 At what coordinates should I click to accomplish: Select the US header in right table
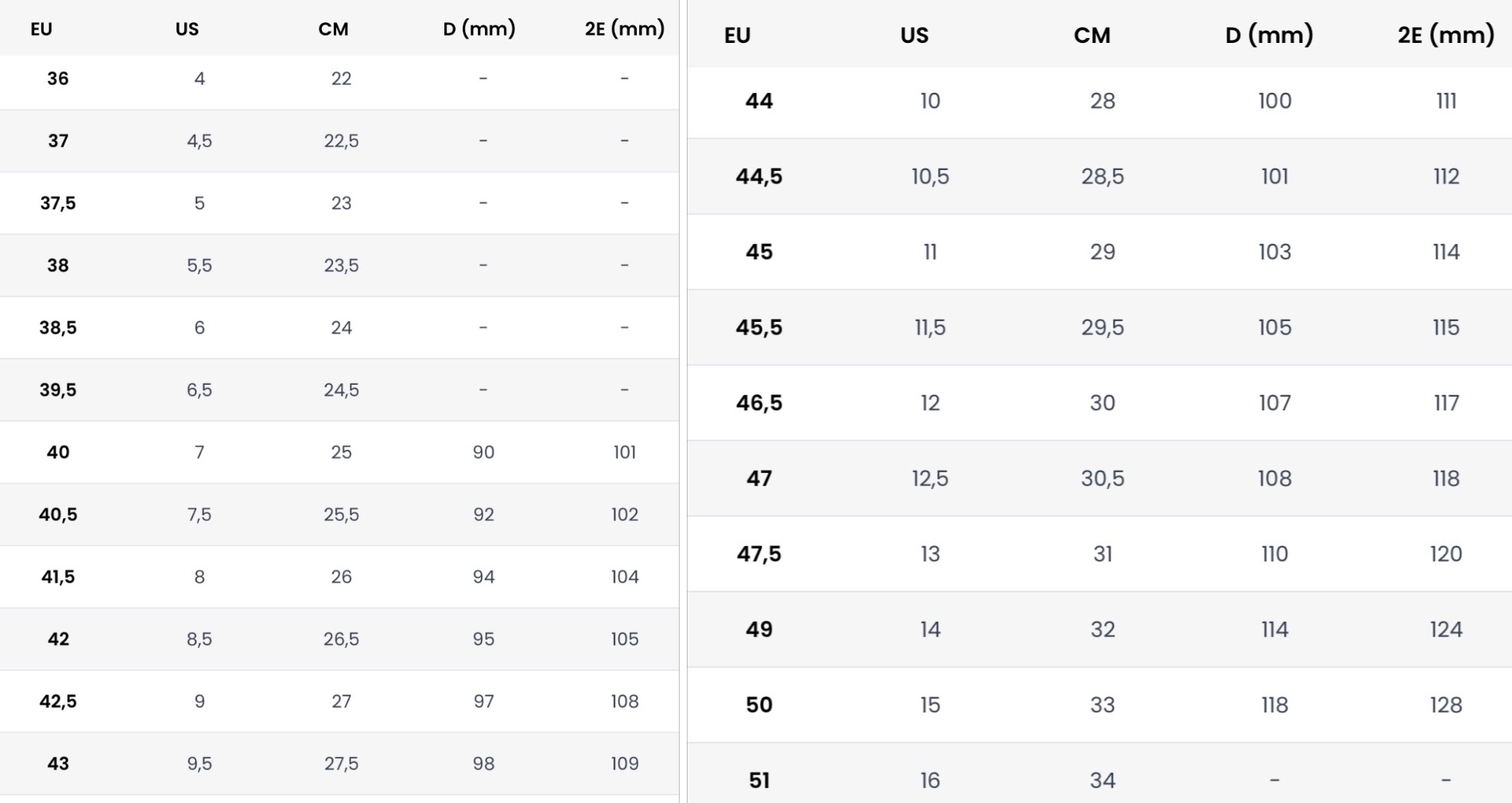[x=914, y=35]
